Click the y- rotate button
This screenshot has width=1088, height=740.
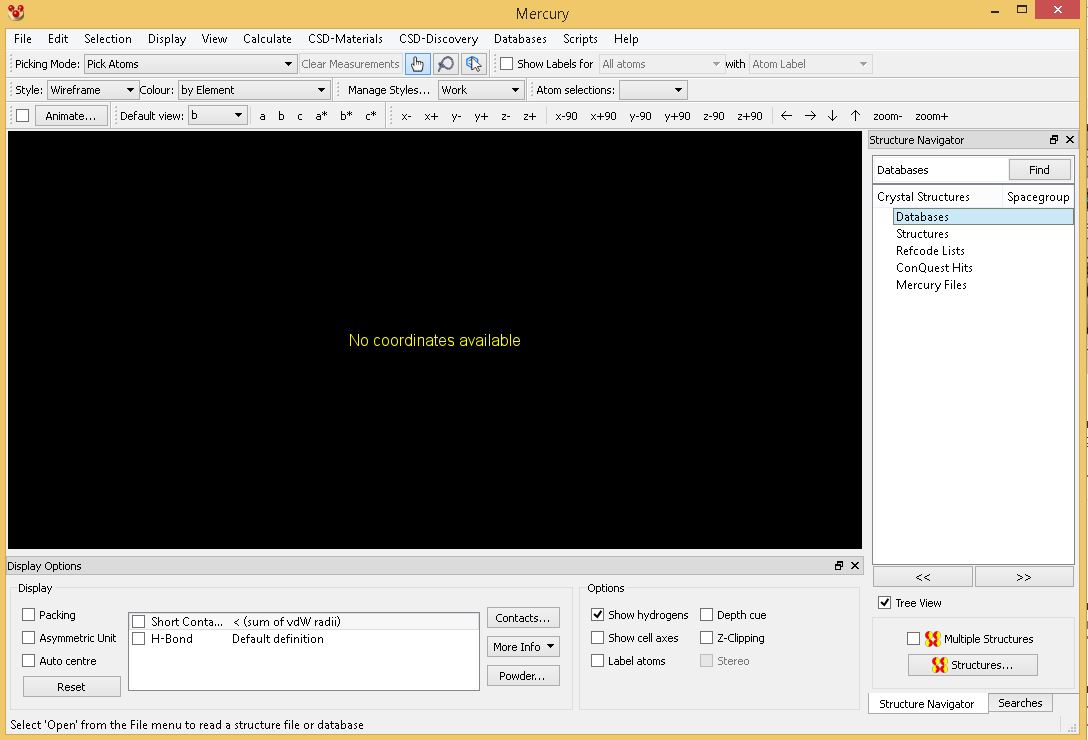tap(456, 116)
